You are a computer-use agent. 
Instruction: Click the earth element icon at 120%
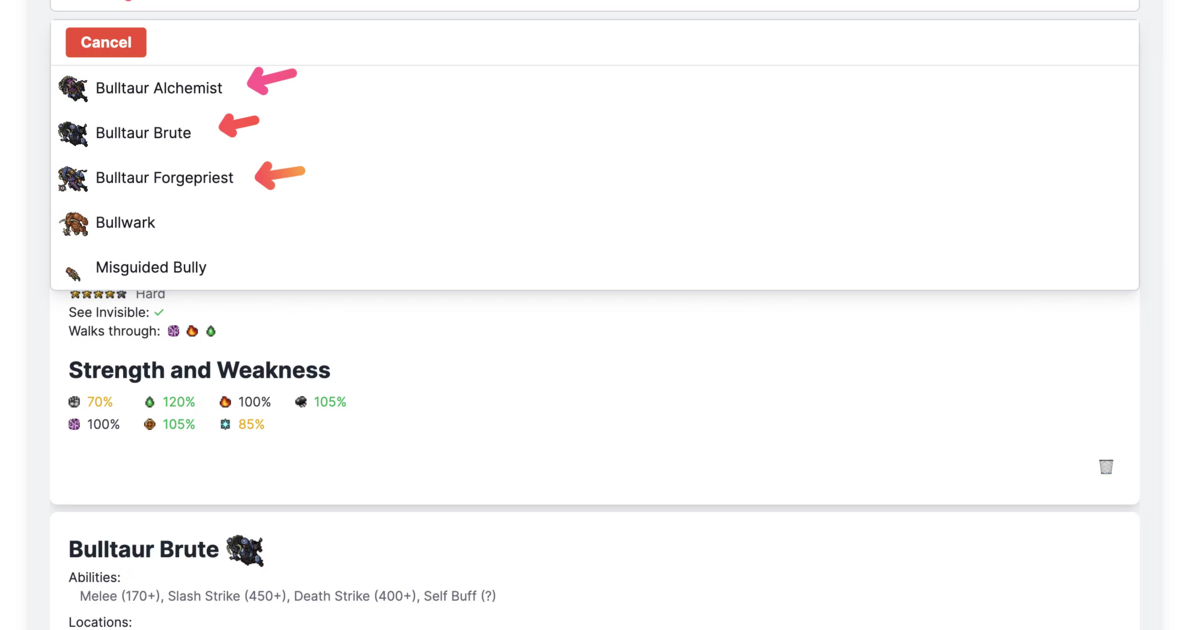(150, 402)
